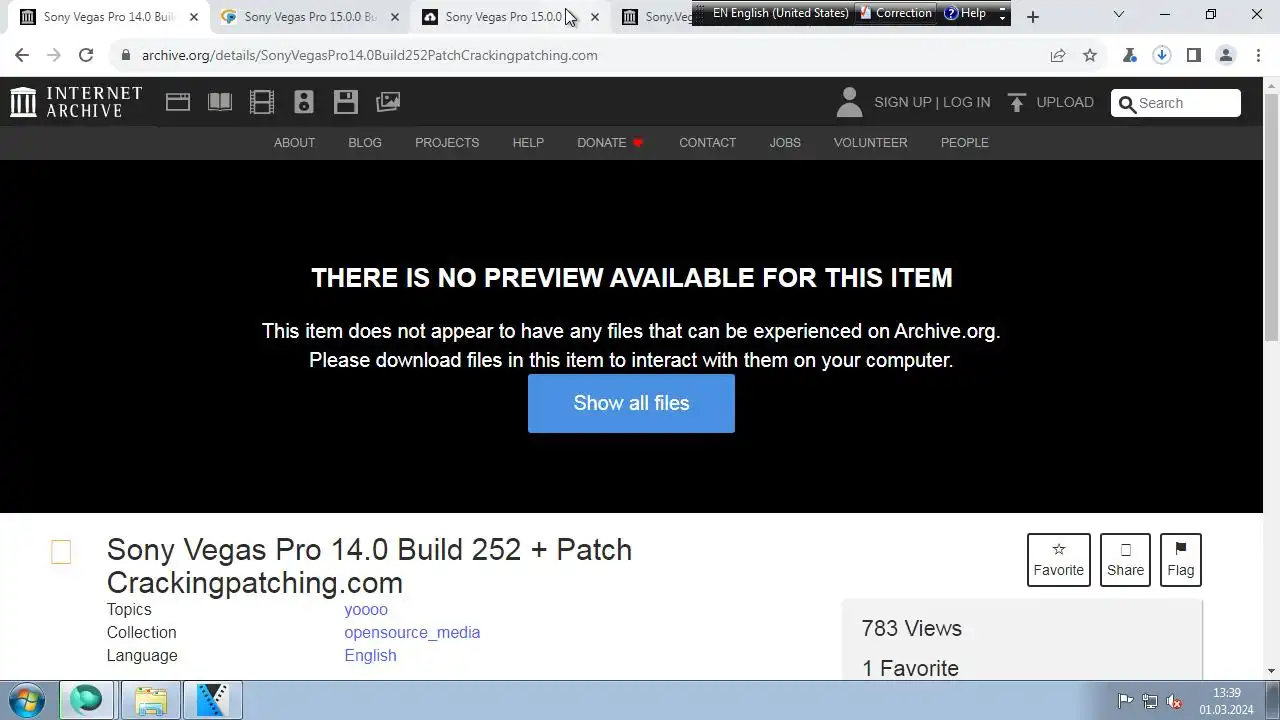This screenshot has width=1280, height=720.
Task: Open the Software floppy disk icon
Action: point(346,102)
